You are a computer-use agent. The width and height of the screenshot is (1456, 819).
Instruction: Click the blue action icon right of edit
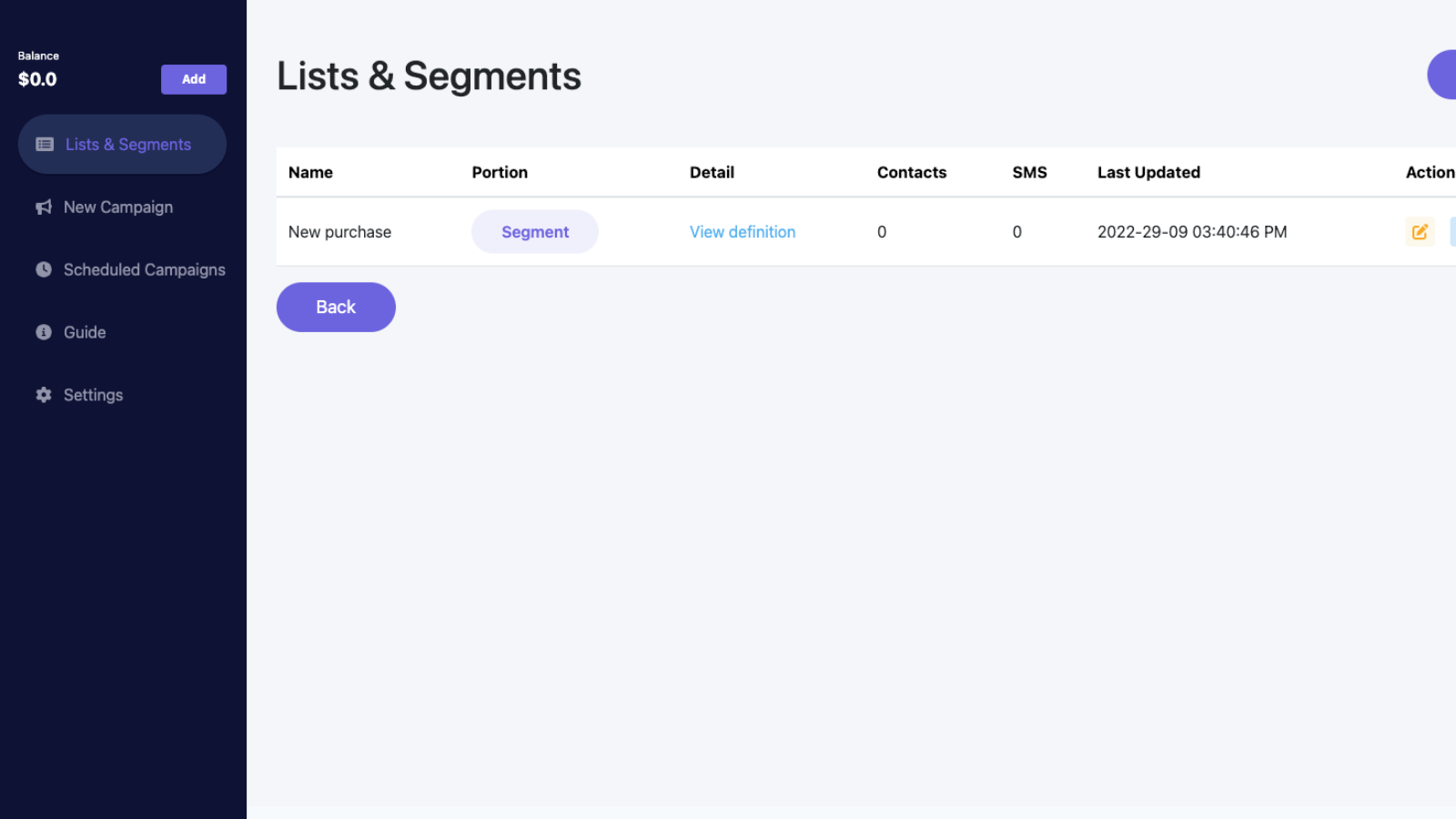click(x=1452, y=232)
